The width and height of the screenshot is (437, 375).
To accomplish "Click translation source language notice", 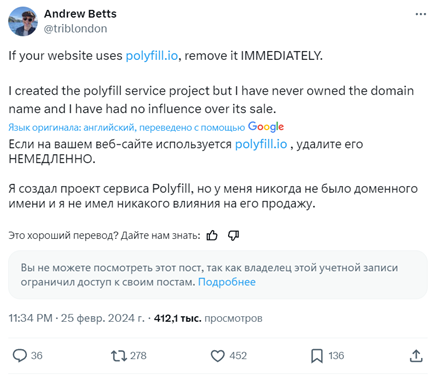I will 127,127.
